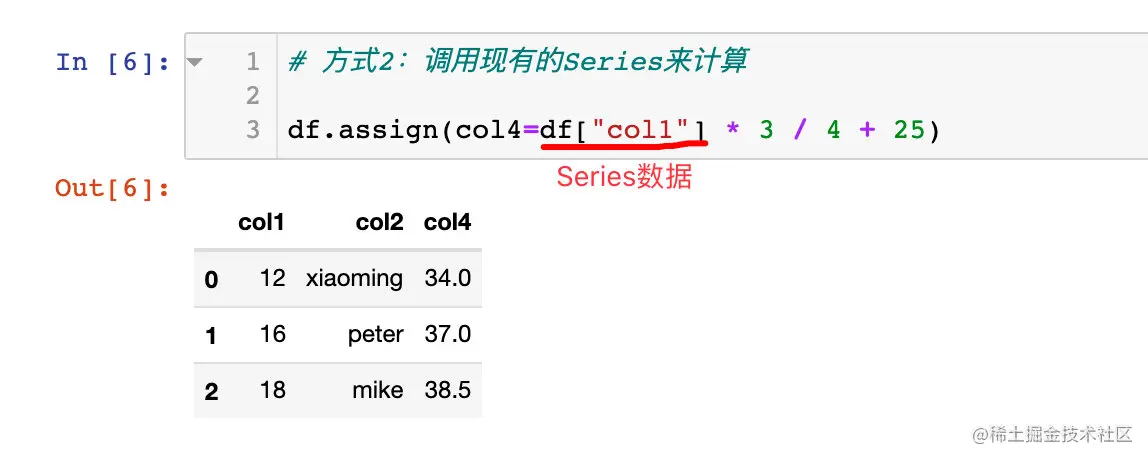
Task: Select the In [6] prompt label
Action: (112, 62)
